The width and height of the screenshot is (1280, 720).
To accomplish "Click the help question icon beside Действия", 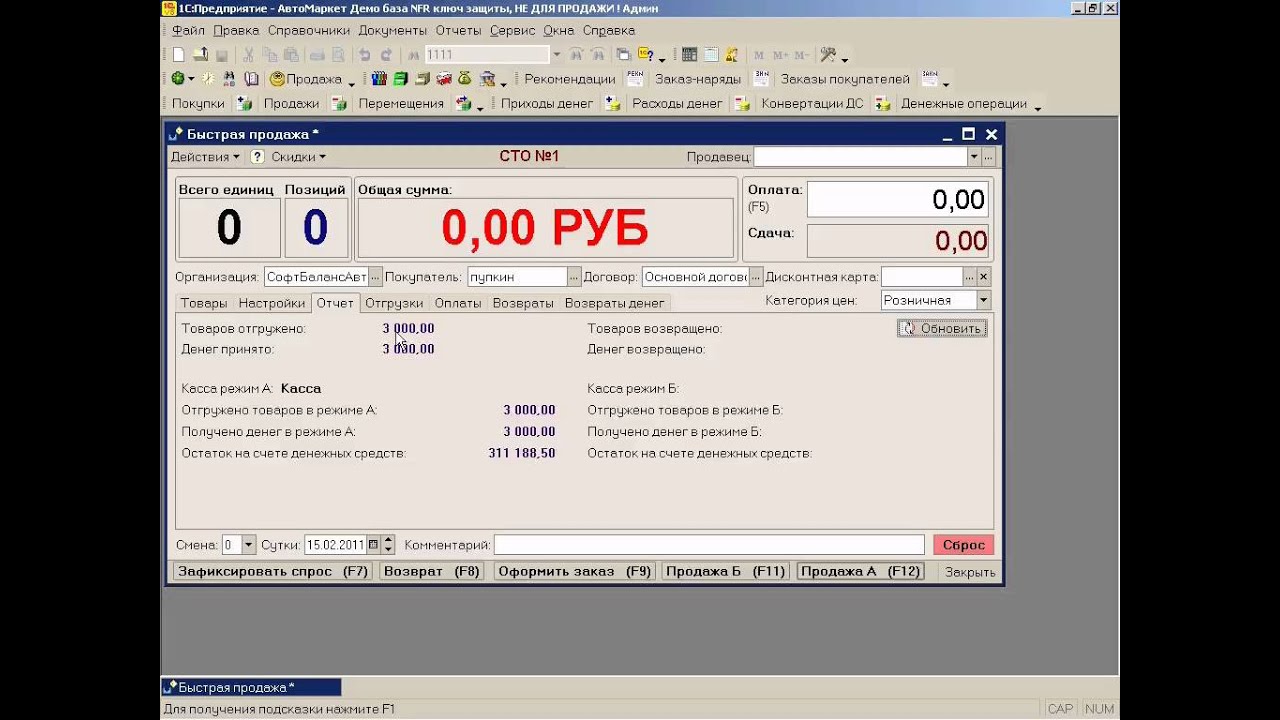I will click(257, 157).
